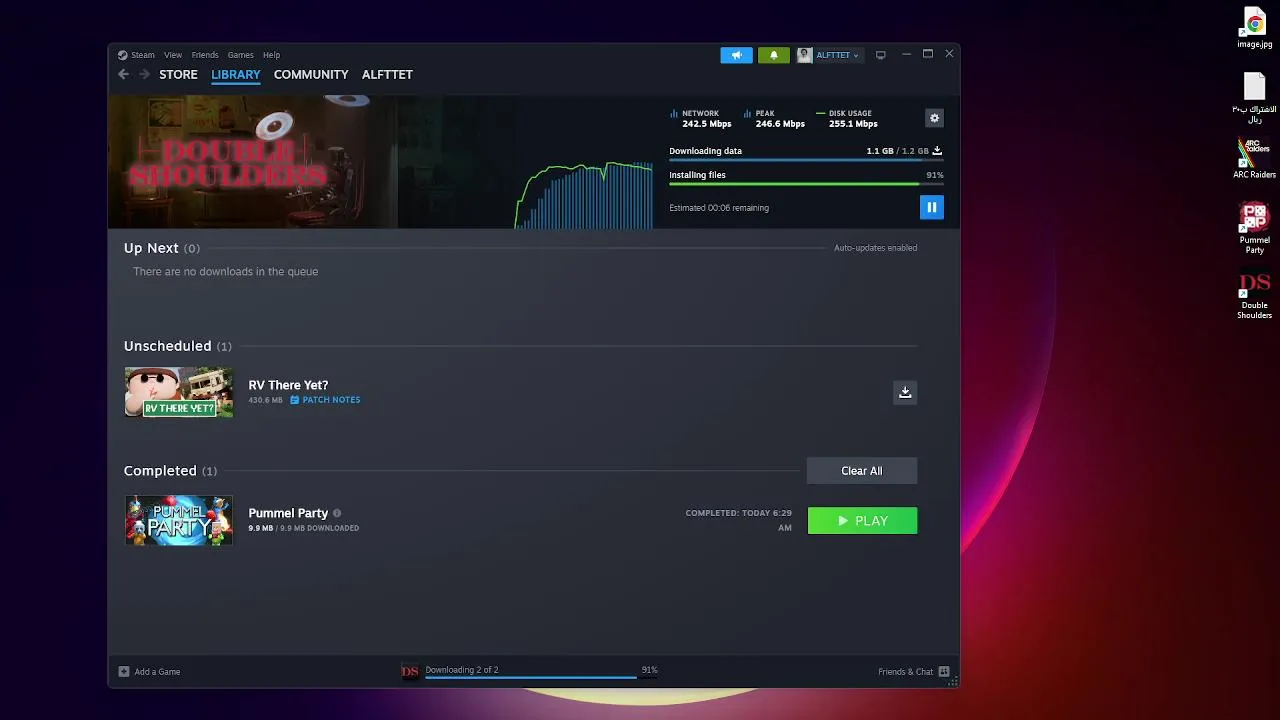
Task: Click 'There are no downloads in the queue'
Action: pyautogui.click(x=226, y=272)
